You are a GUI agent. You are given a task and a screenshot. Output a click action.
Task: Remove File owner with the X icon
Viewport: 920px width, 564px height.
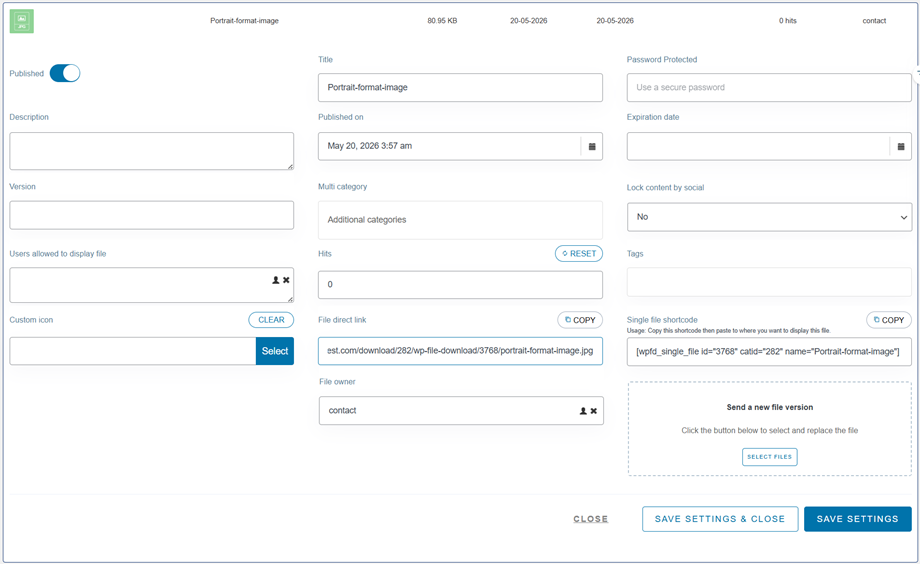pyautogui.click(x=594, y=411)
